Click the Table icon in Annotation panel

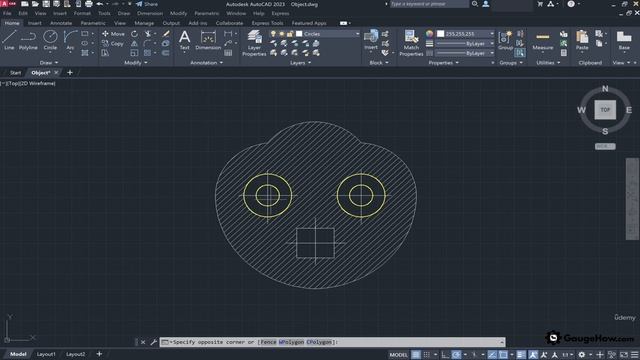click(x=228, y=53)
